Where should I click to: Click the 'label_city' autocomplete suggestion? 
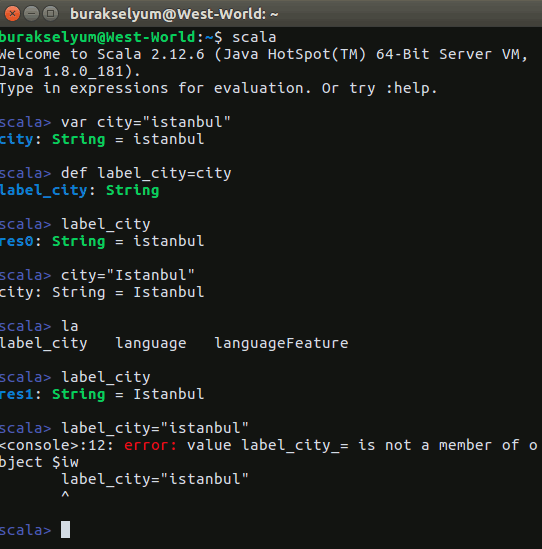click(x=44, y=343)
